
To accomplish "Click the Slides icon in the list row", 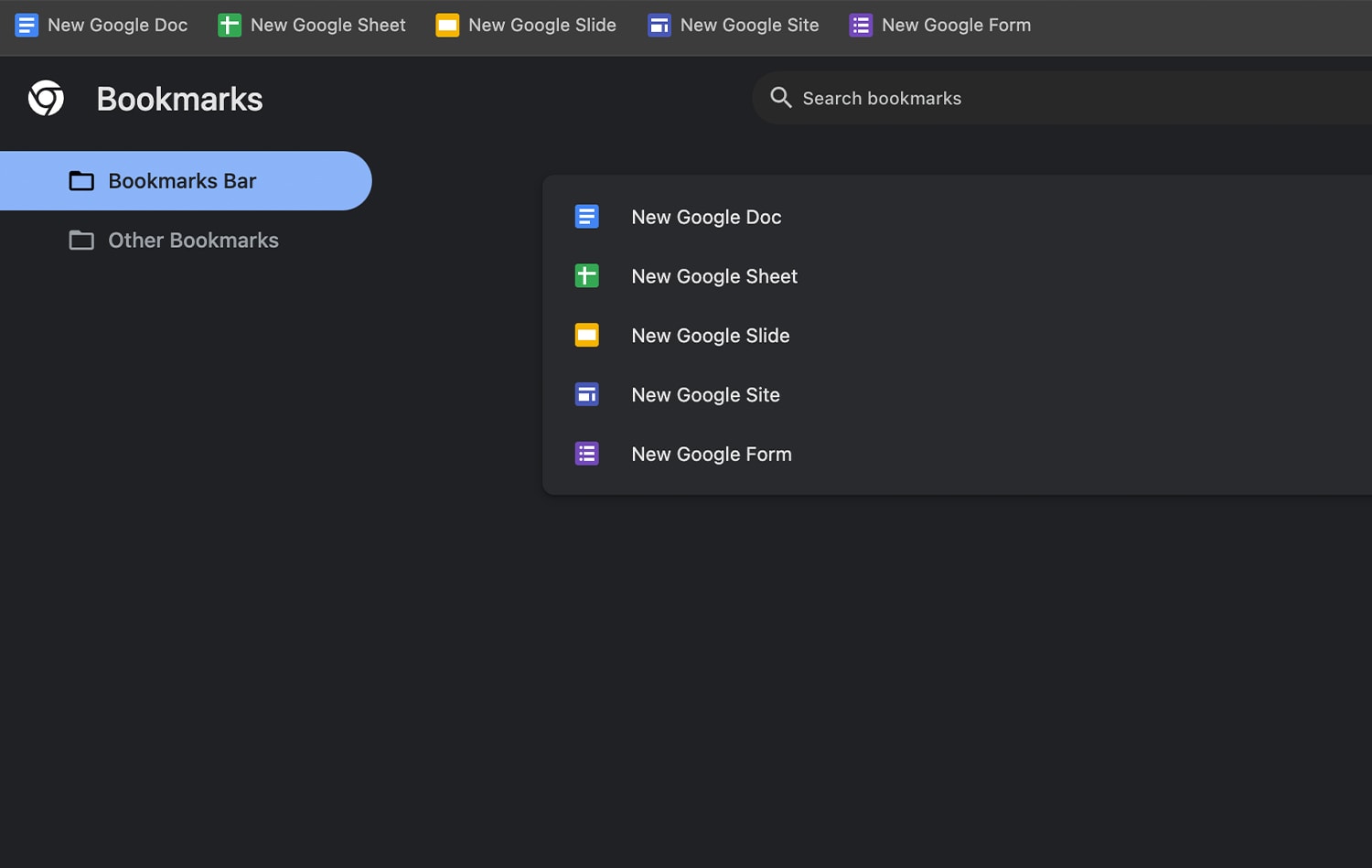I will (x=587, y=335).
